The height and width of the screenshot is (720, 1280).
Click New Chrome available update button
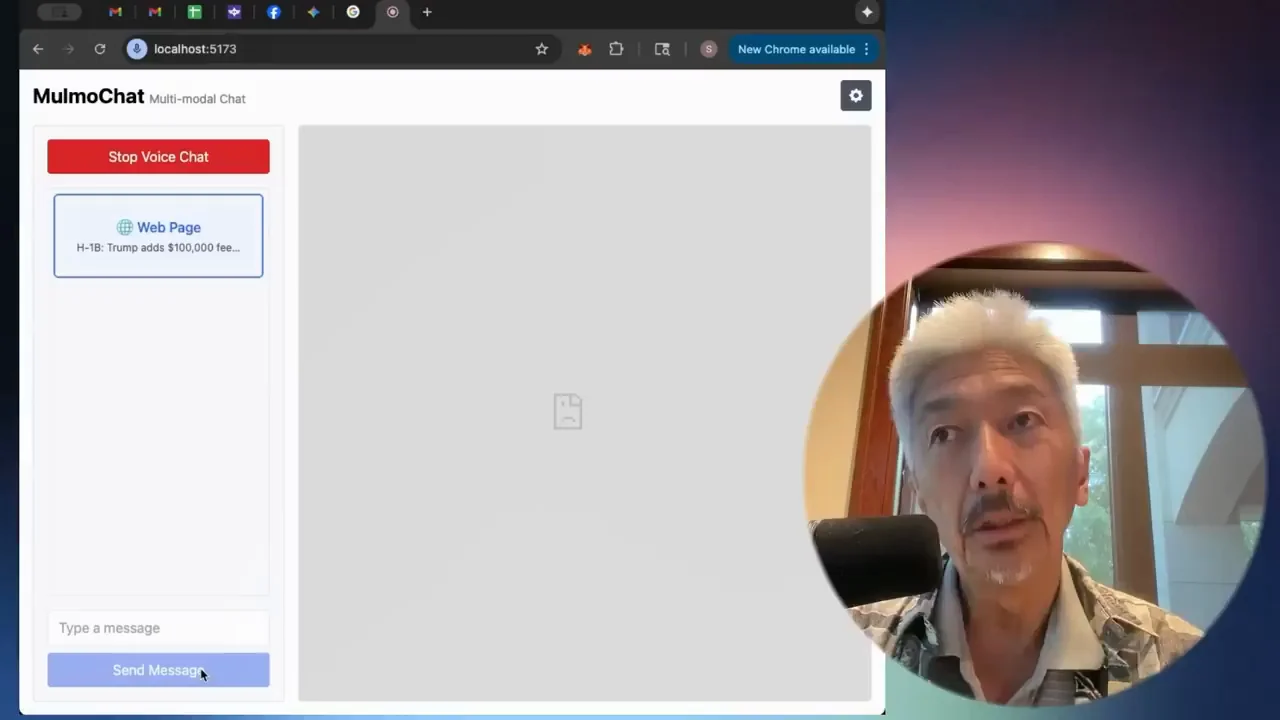(x=796, y=49)
